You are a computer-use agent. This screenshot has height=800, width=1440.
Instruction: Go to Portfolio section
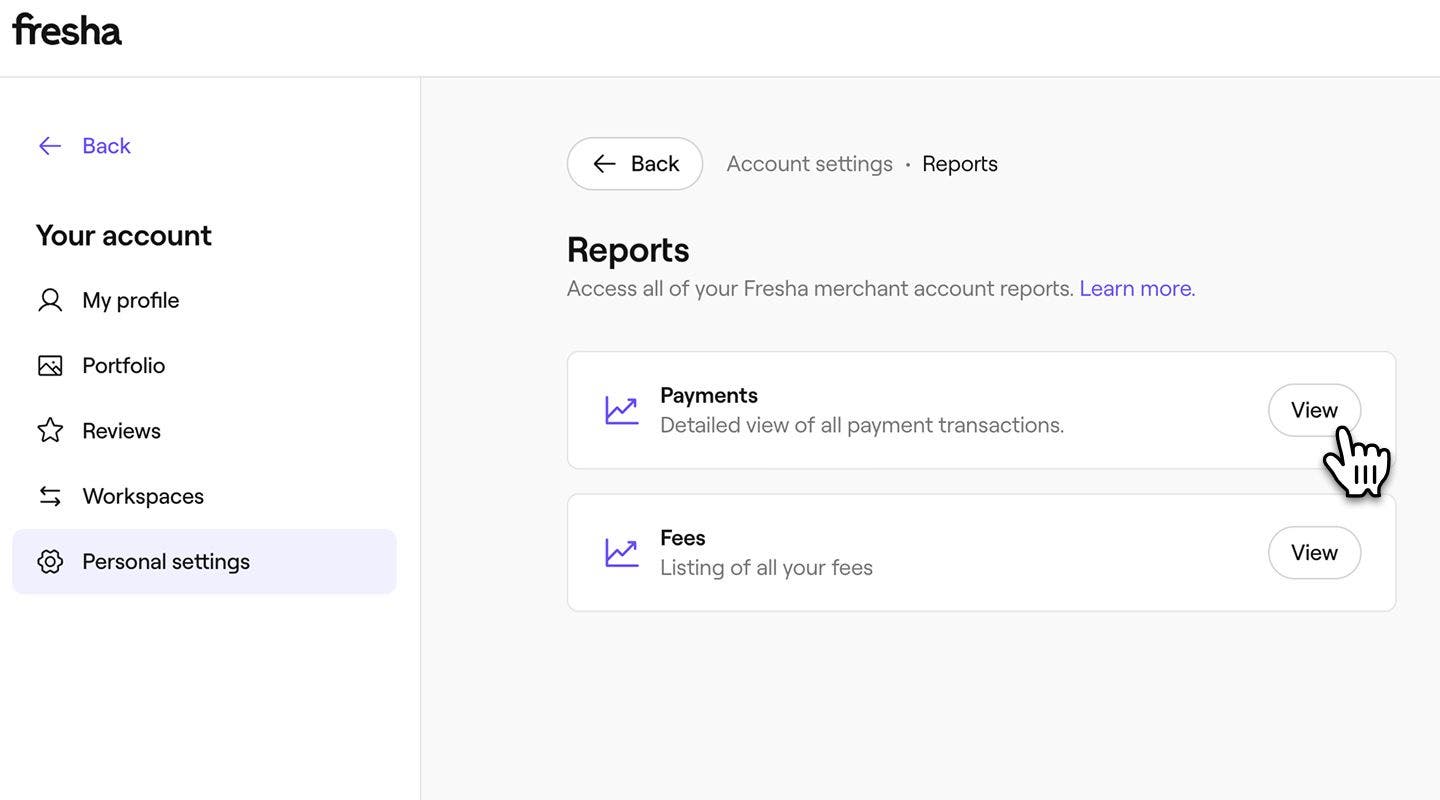[123, 366]
